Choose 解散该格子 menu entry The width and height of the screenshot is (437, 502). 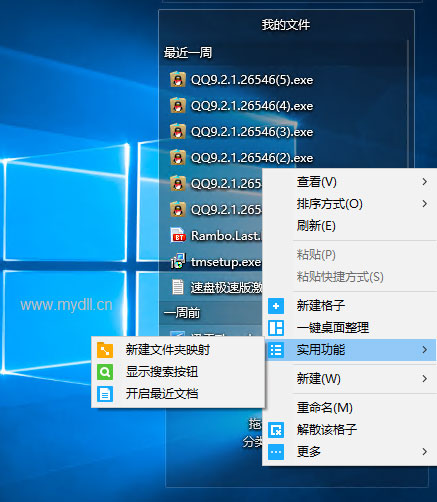[x=349, y=430]
